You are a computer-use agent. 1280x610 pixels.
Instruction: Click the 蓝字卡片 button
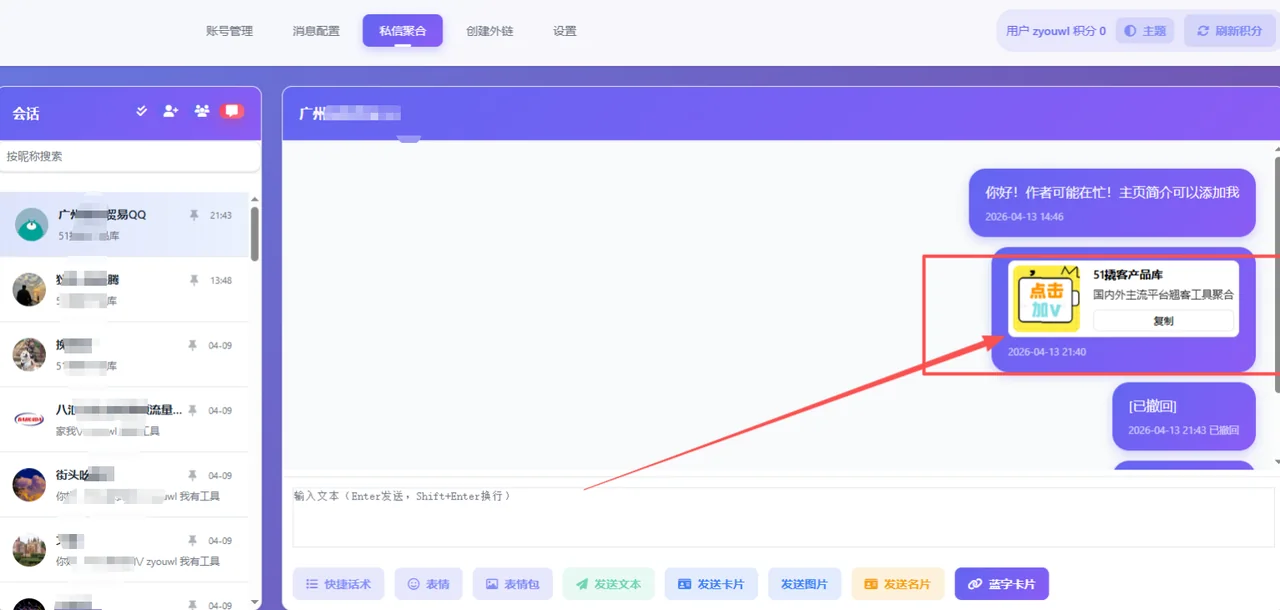[x=1002, y=584]
